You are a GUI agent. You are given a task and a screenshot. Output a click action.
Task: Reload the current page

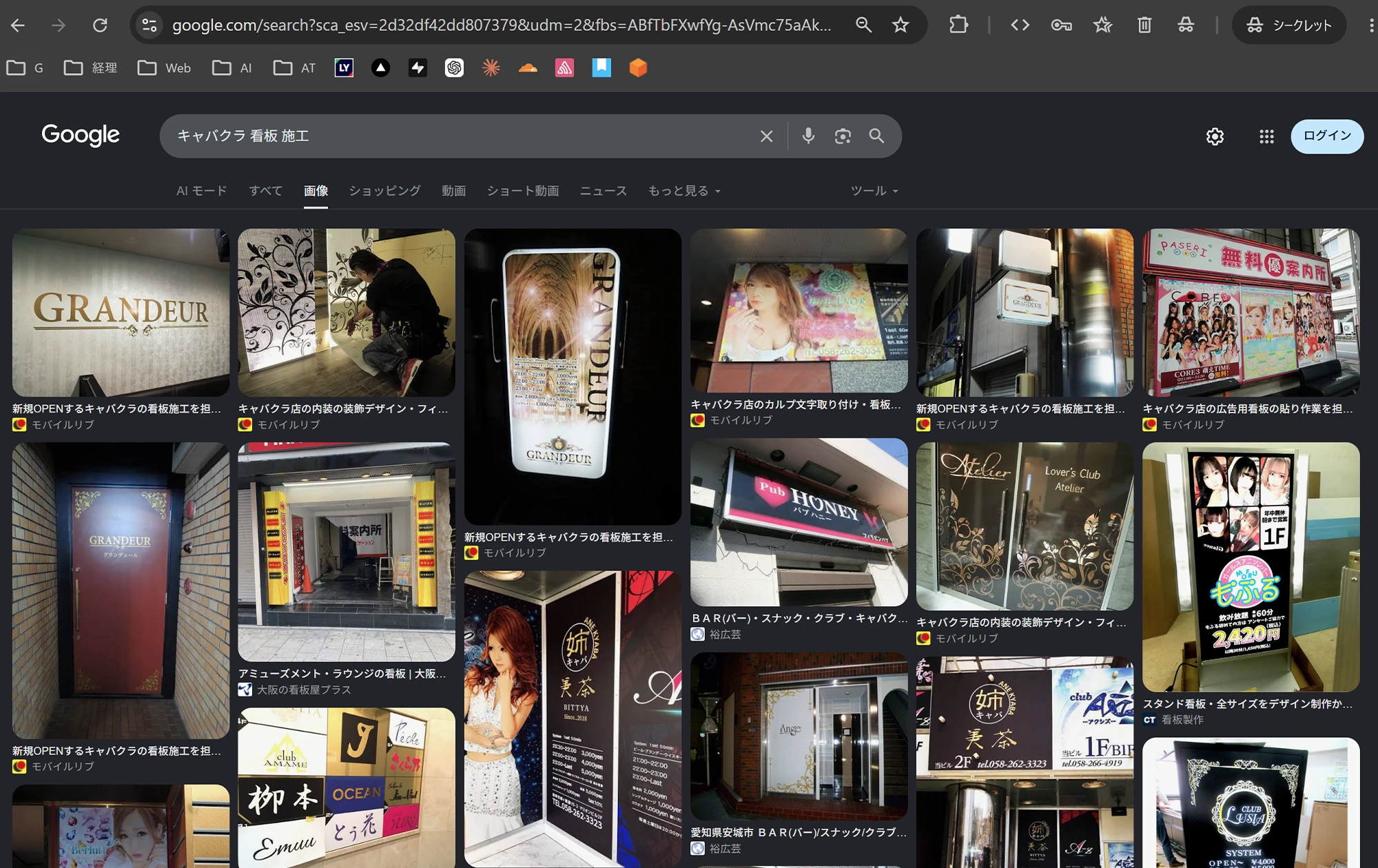pos(100,25)
